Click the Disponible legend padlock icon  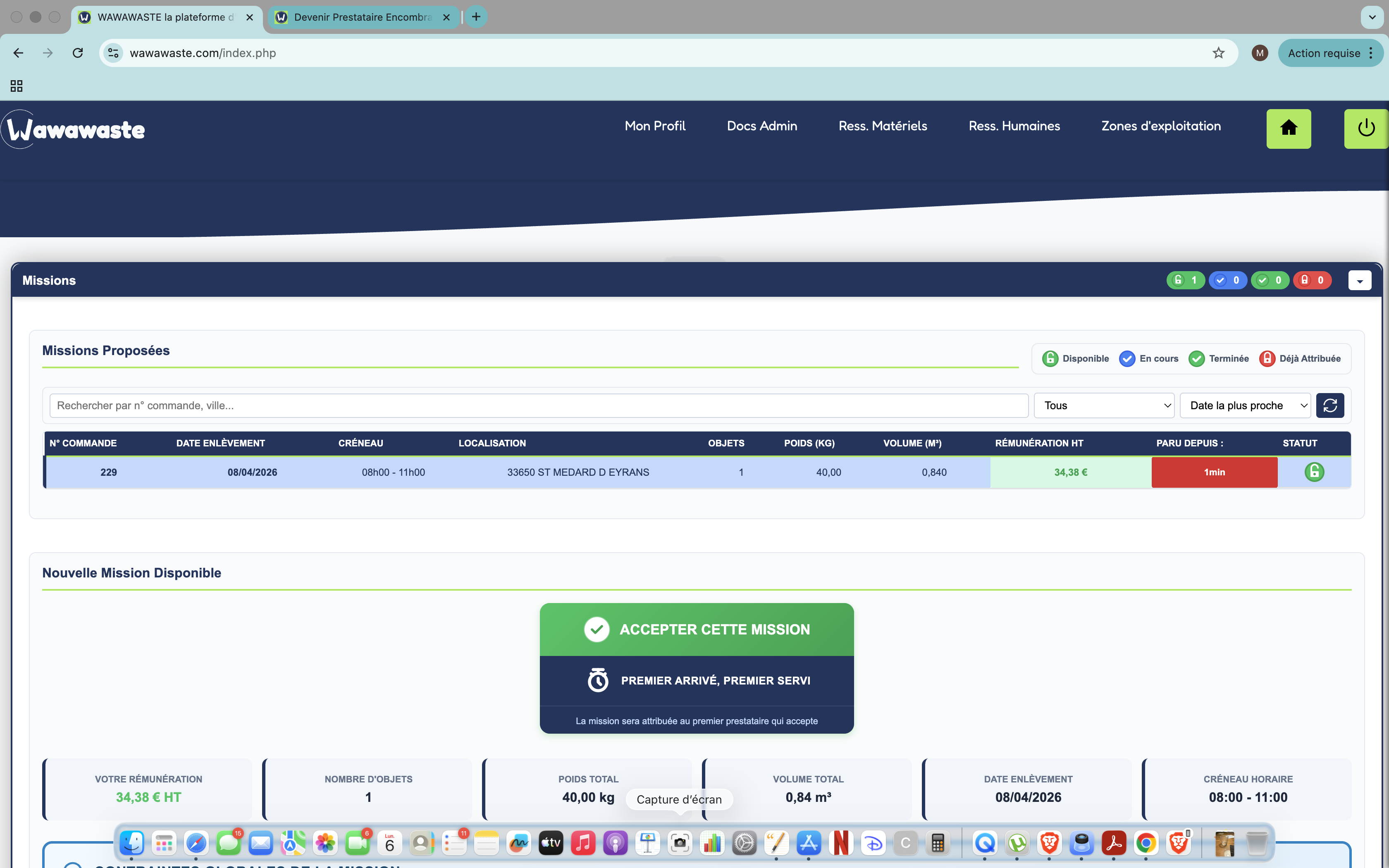[1050, 358]
